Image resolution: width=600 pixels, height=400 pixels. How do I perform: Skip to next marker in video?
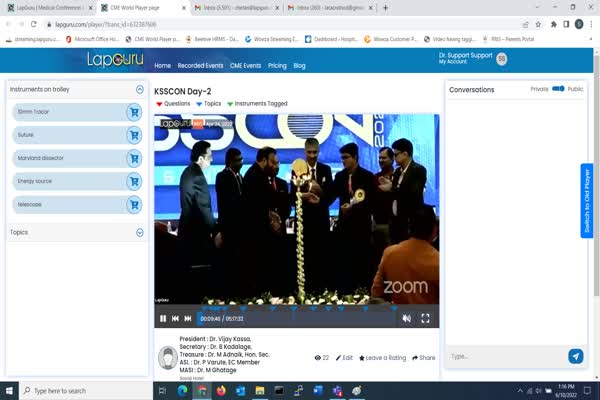tap(188, 318)
